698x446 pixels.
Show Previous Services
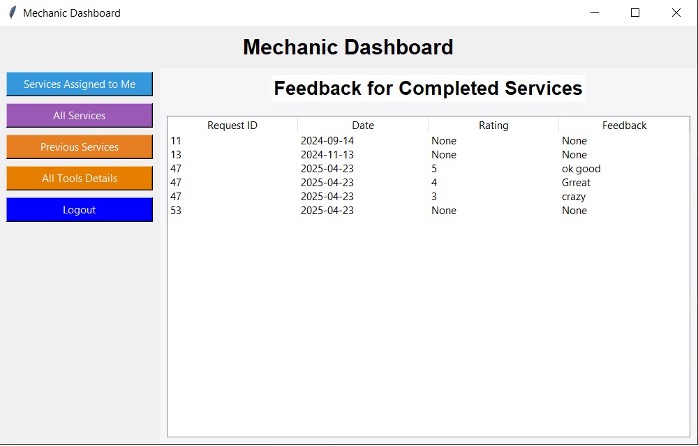click(x=79, y=147)
